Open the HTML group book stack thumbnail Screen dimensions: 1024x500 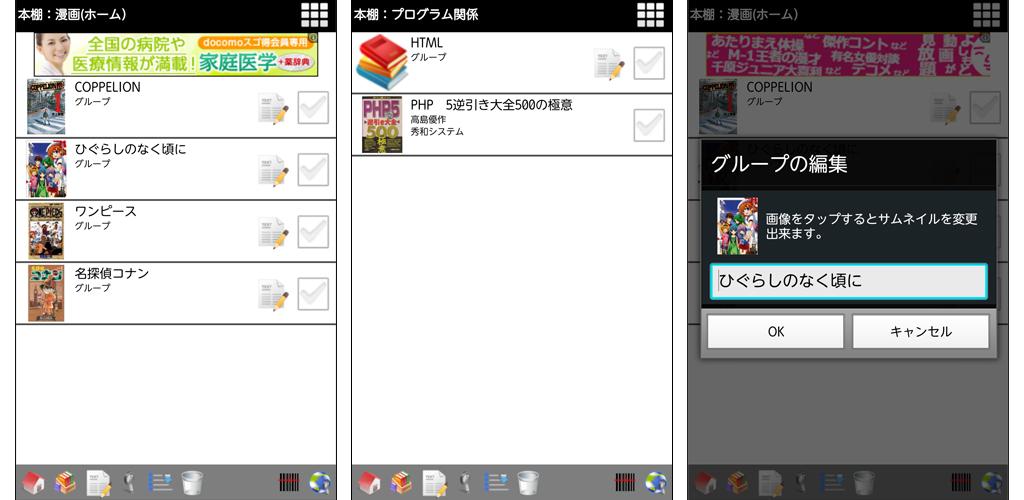pyautogui.click(x=381, y=62)
